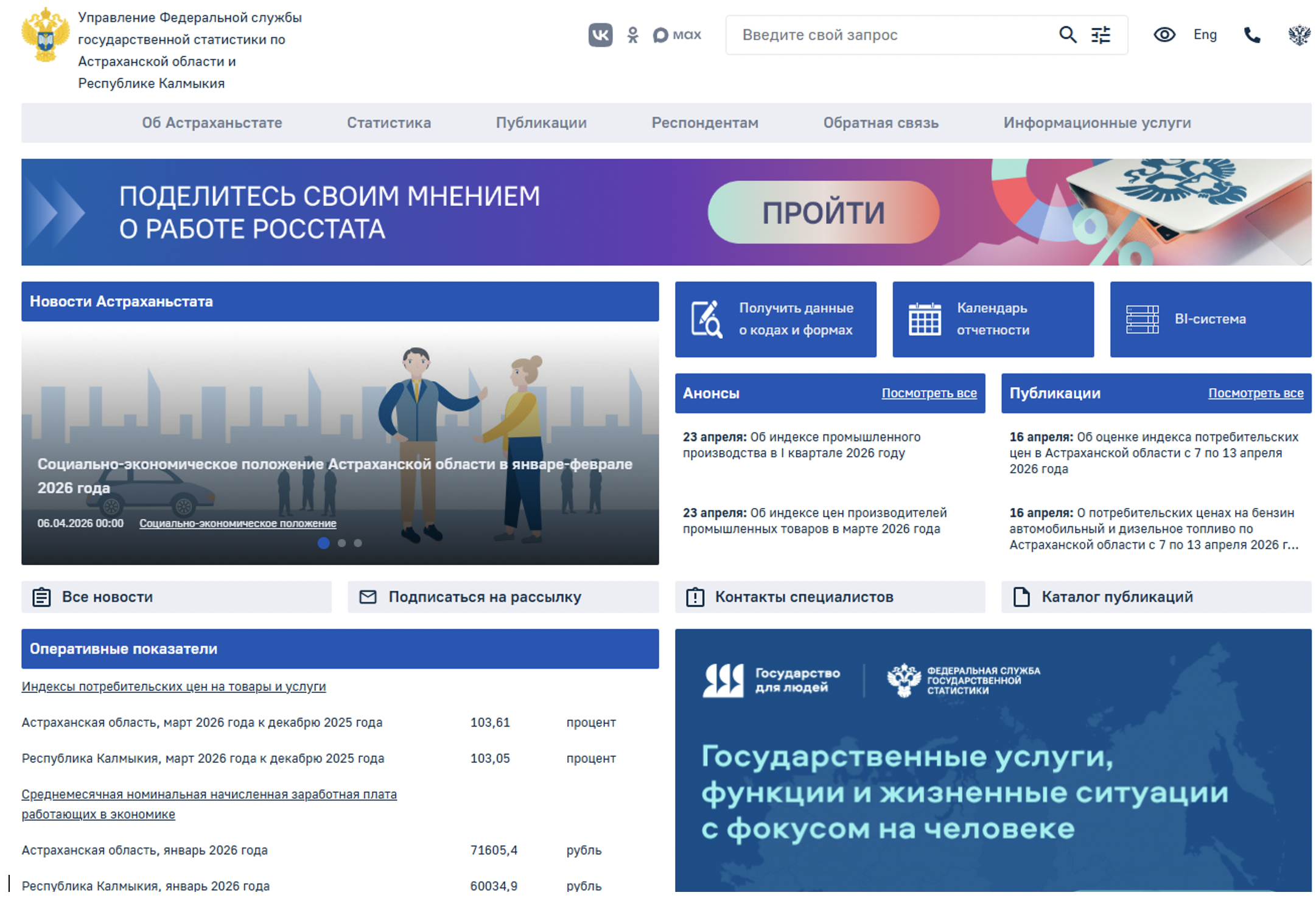This screenshot has height=898, width=1316.
Task: Open the Odnoklassniki social icon
Action: tap(632, 35)
